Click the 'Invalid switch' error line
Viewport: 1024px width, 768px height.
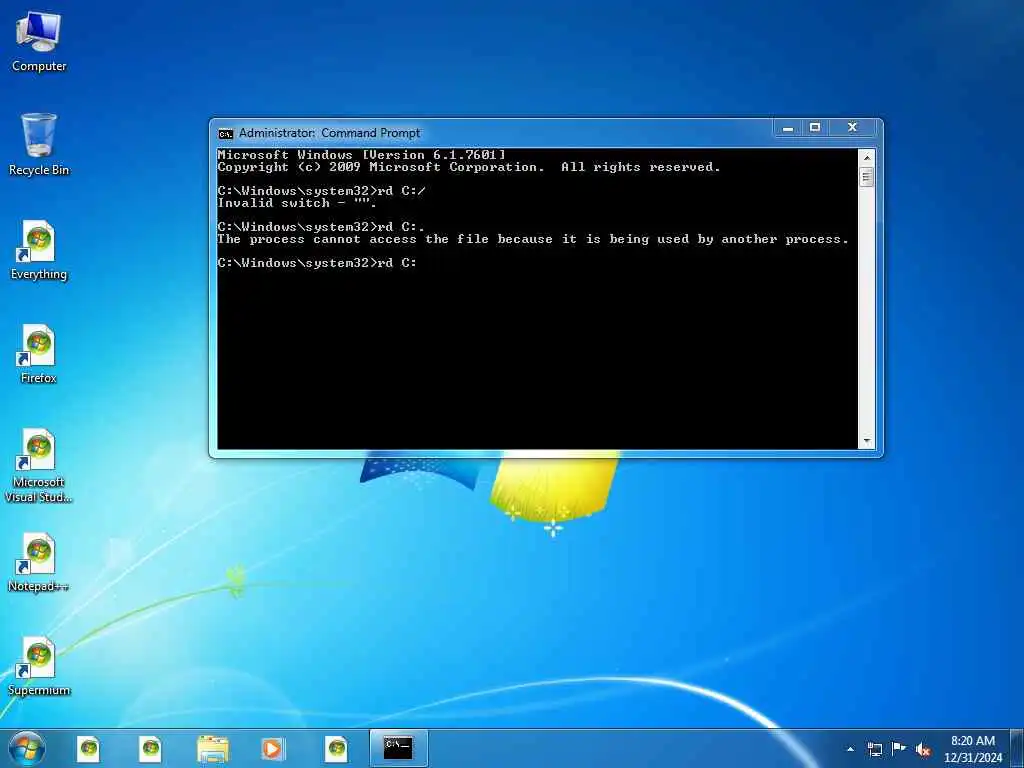[297, 203]
